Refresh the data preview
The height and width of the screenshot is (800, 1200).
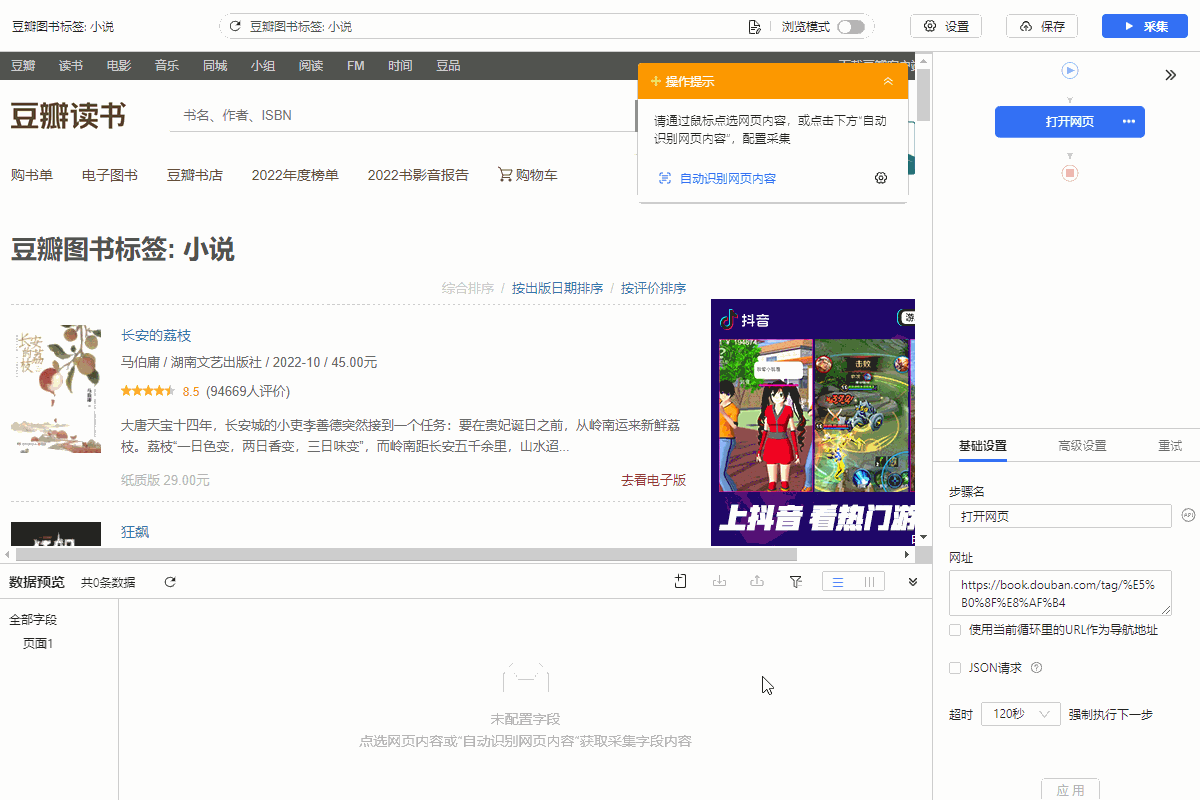click(x=170, y=582)
